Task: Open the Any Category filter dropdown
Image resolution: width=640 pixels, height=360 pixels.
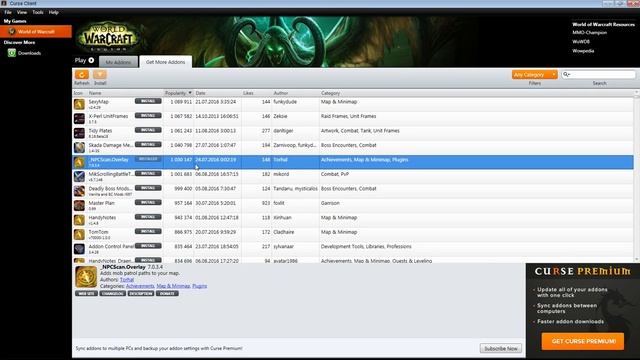Action: [x=534, y=75]
